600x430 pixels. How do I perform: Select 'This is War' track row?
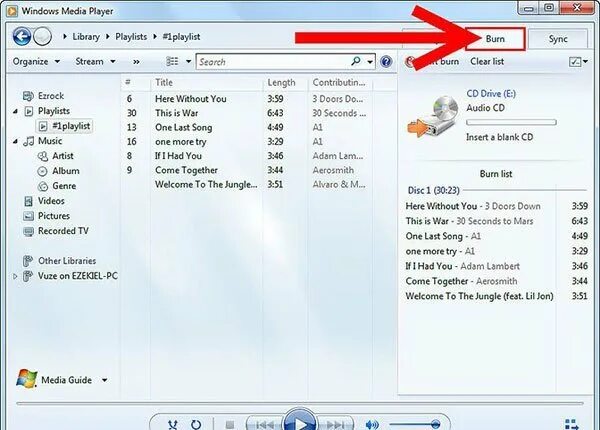click(x=247, y=113)
